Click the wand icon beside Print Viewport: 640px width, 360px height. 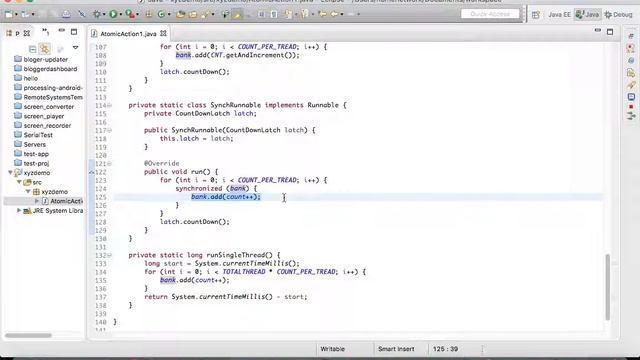click(82, 14)
